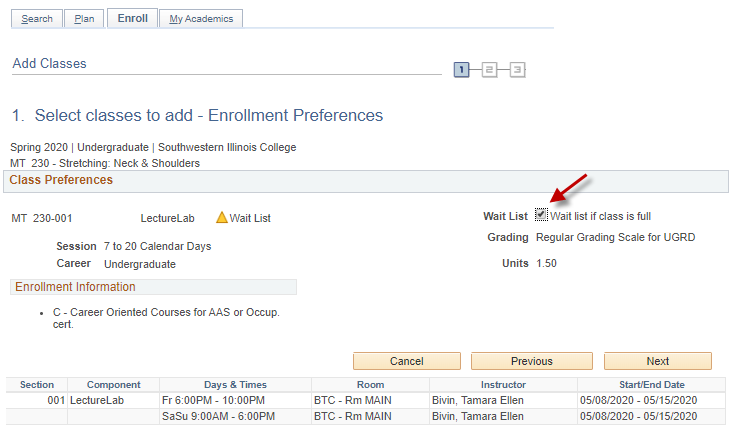Click the step 1 progress indicator
738x427 pixels.
462,70
